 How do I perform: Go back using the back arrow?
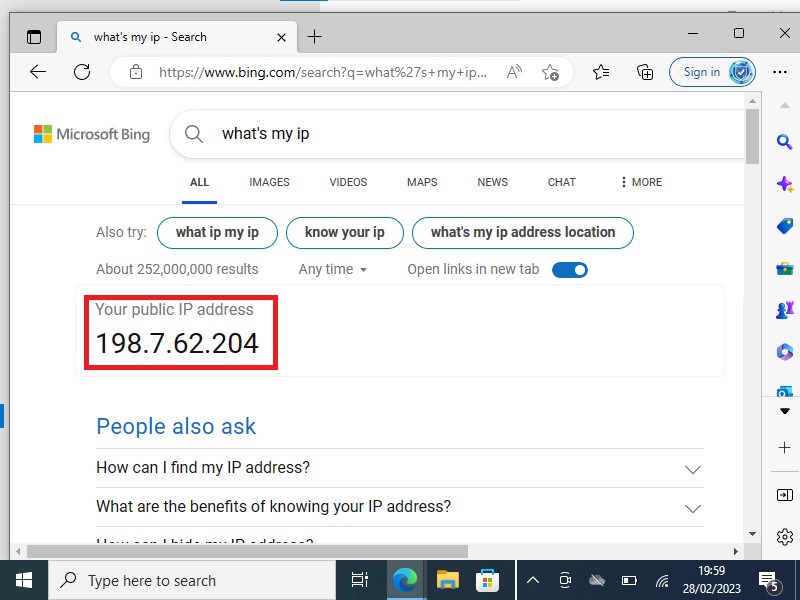(38, 72)
